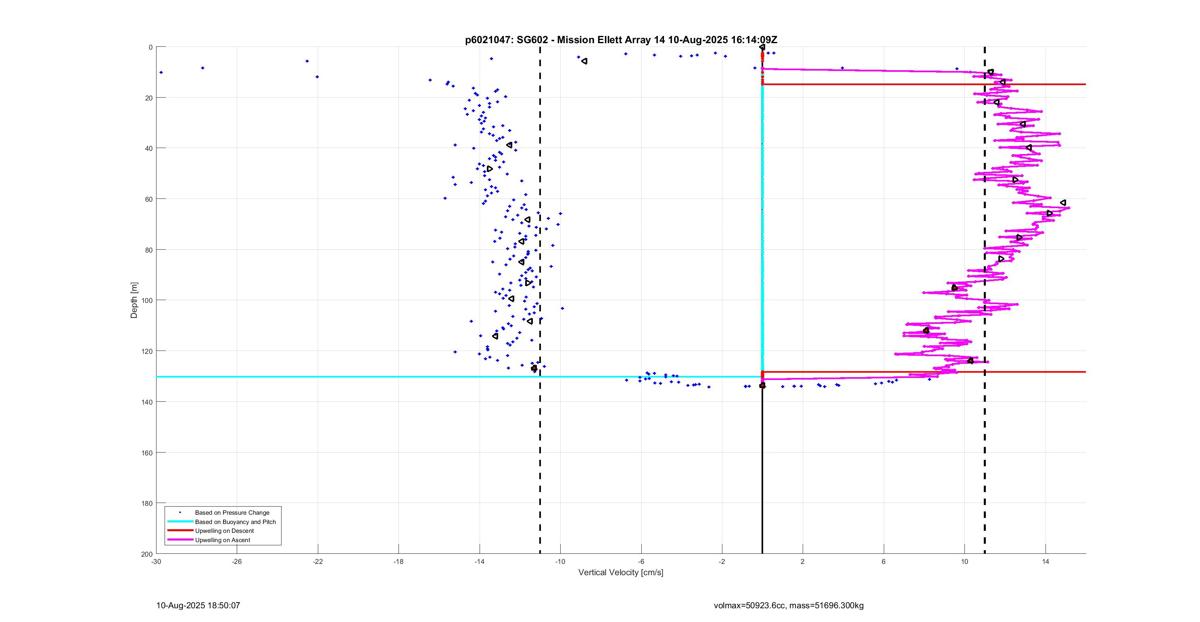1200x622 pixels.
Task: Click the upper red horizontal line near 15 m
Action: [924, 84]
